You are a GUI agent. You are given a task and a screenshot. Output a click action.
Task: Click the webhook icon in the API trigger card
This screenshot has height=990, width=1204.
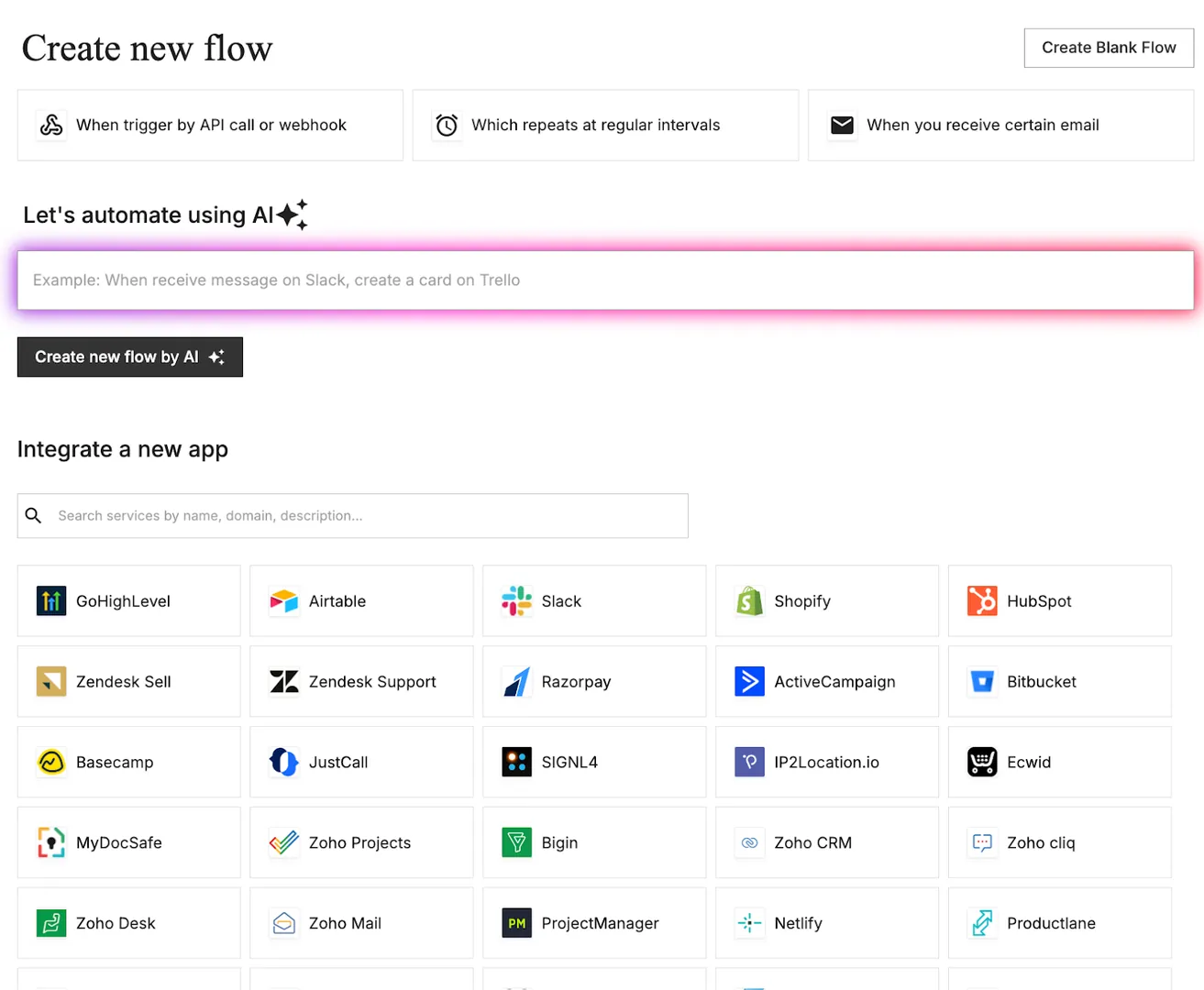coord(51,126)
